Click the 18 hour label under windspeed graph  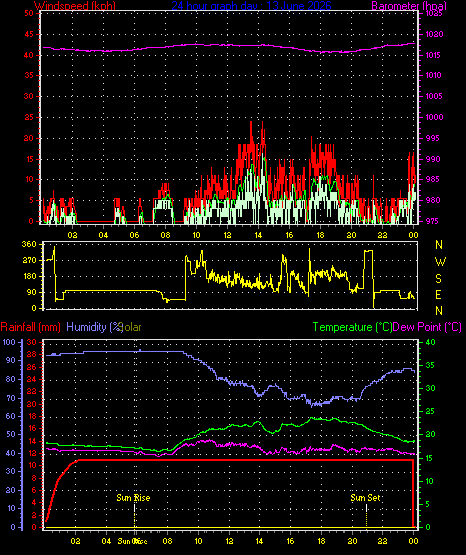pos(320,235)
